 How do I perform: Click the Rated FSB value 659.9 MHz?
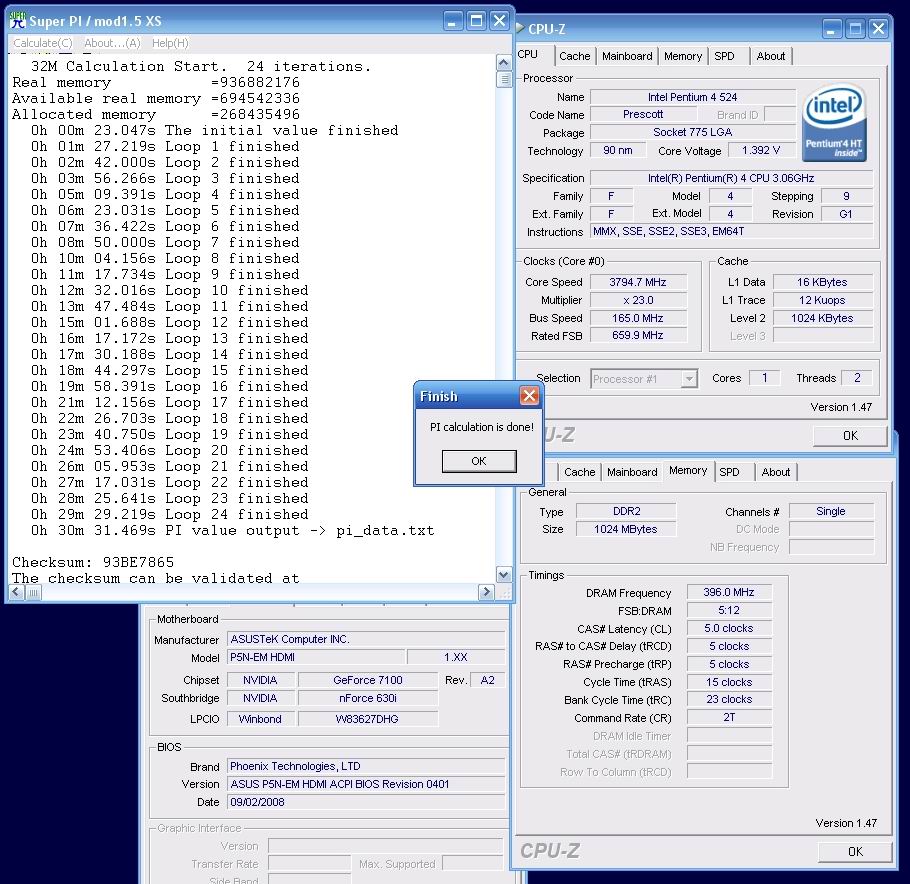tap(638, 335)
